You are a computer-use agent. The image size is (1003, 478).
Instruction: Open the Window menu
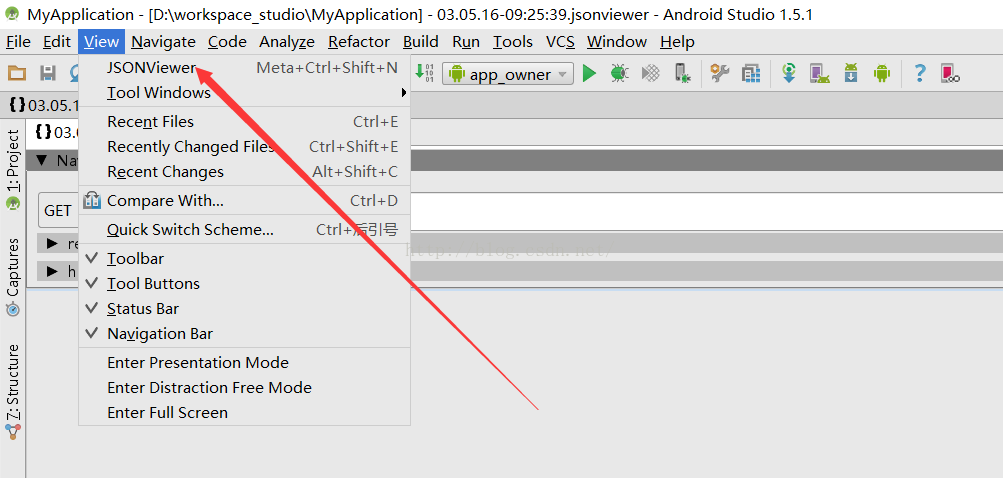click(x=617, y=42)
